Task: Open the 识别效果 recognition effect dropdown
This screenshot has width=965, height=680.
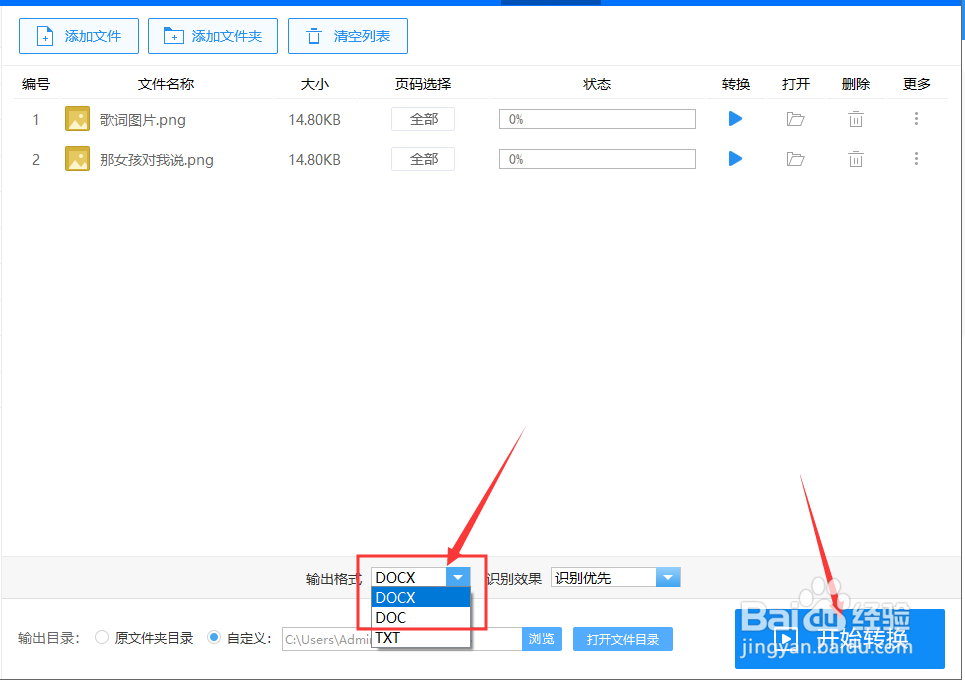Action: point(668,577)
